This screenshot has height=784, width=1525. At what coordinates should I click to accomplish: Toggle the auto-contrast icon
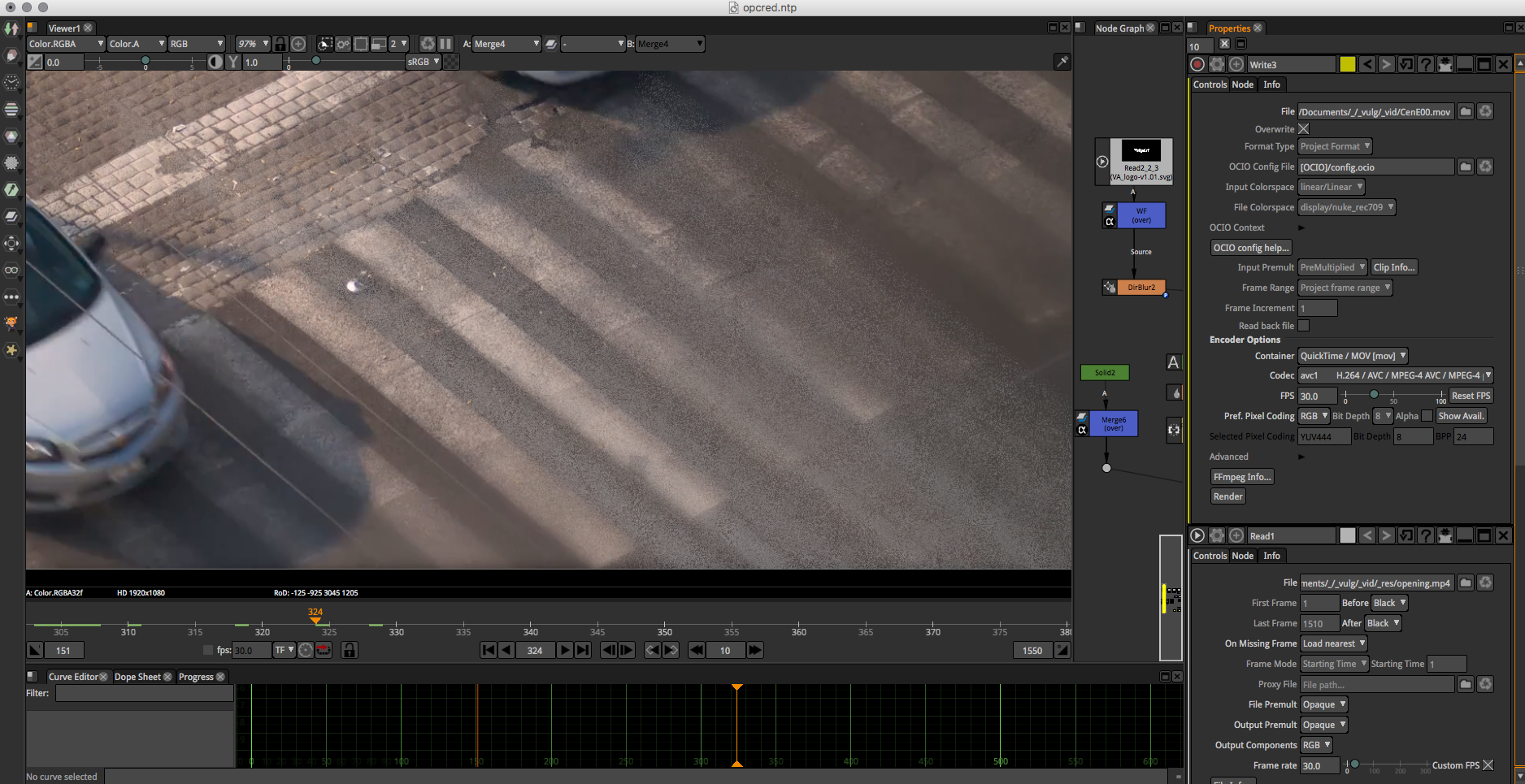[215, 62]
